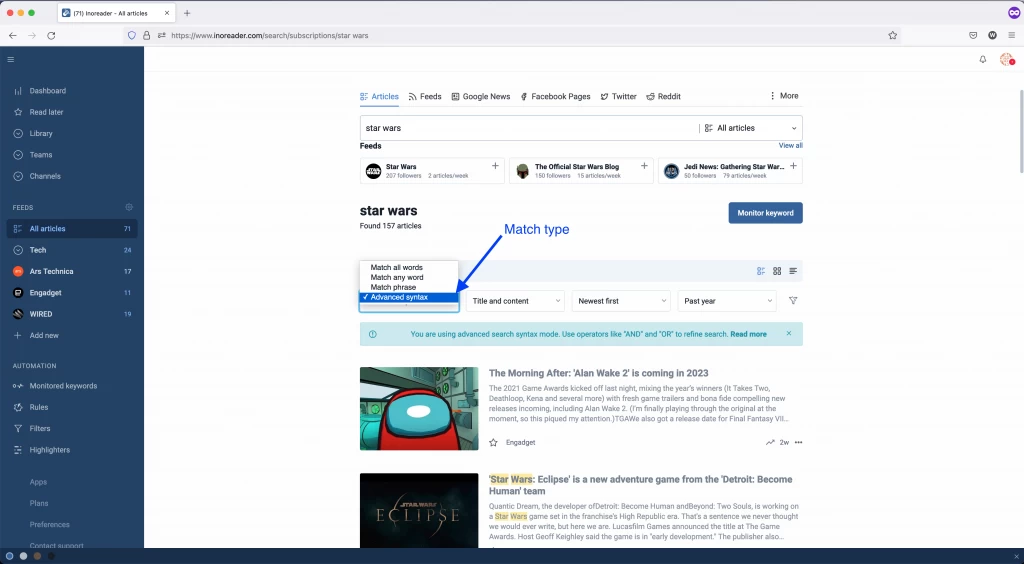Switch to the Google News tab
Image resolution: width=1024 pixels, height=564 pixels.
pos(481,97)
